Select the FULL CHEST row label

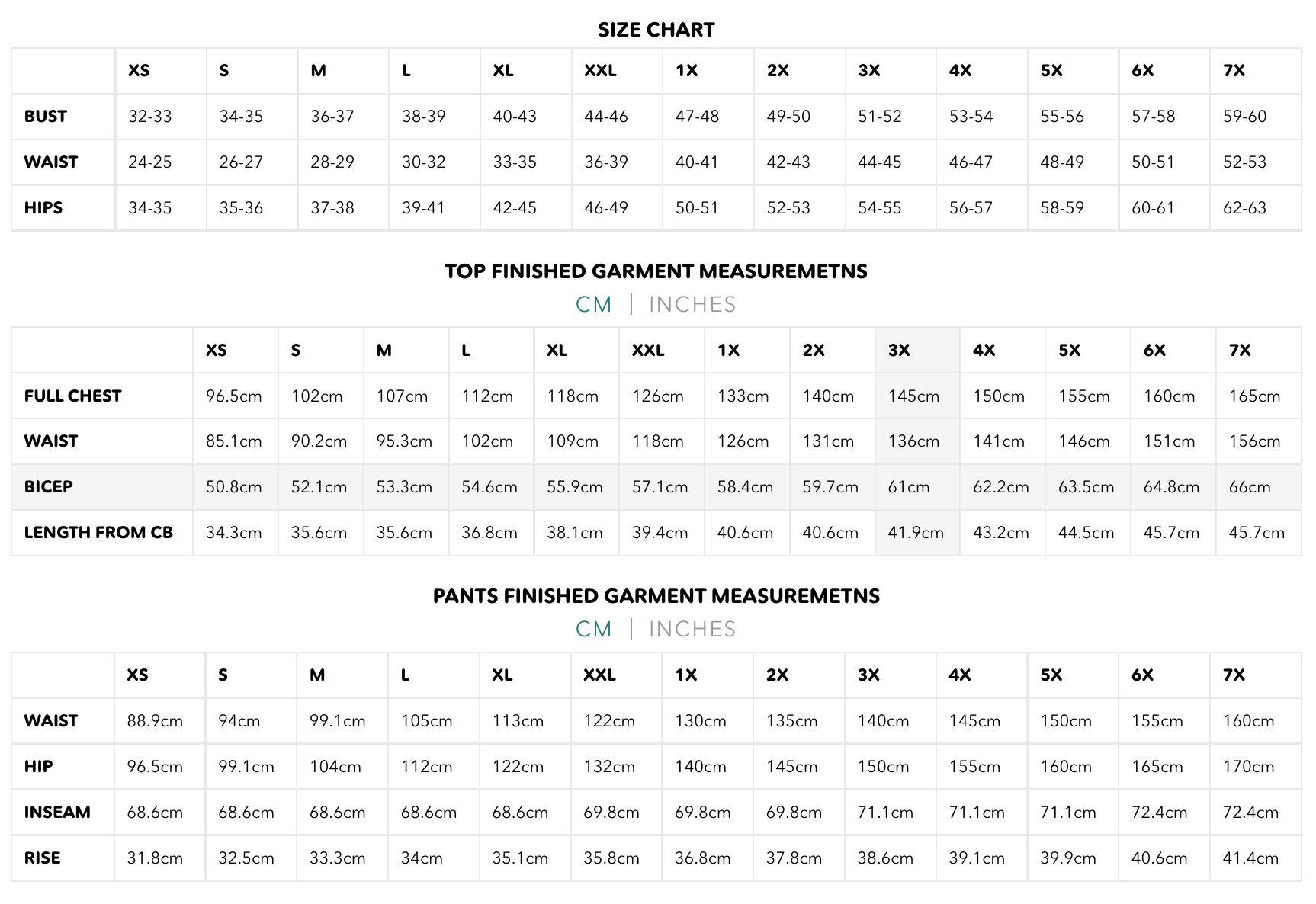pos(72,396)
